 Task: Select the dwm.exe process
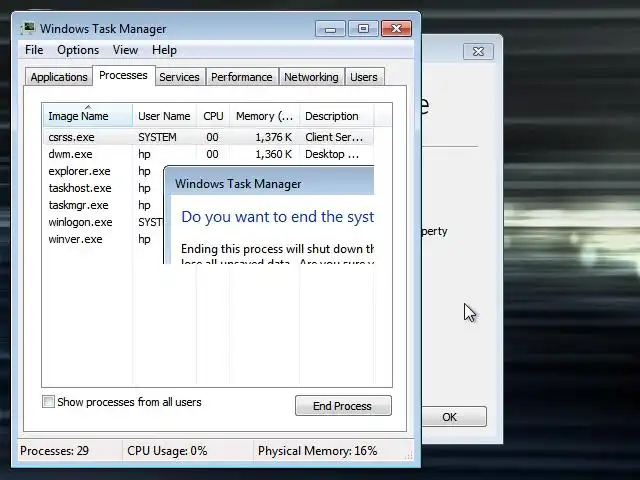(x=208, y=154)
